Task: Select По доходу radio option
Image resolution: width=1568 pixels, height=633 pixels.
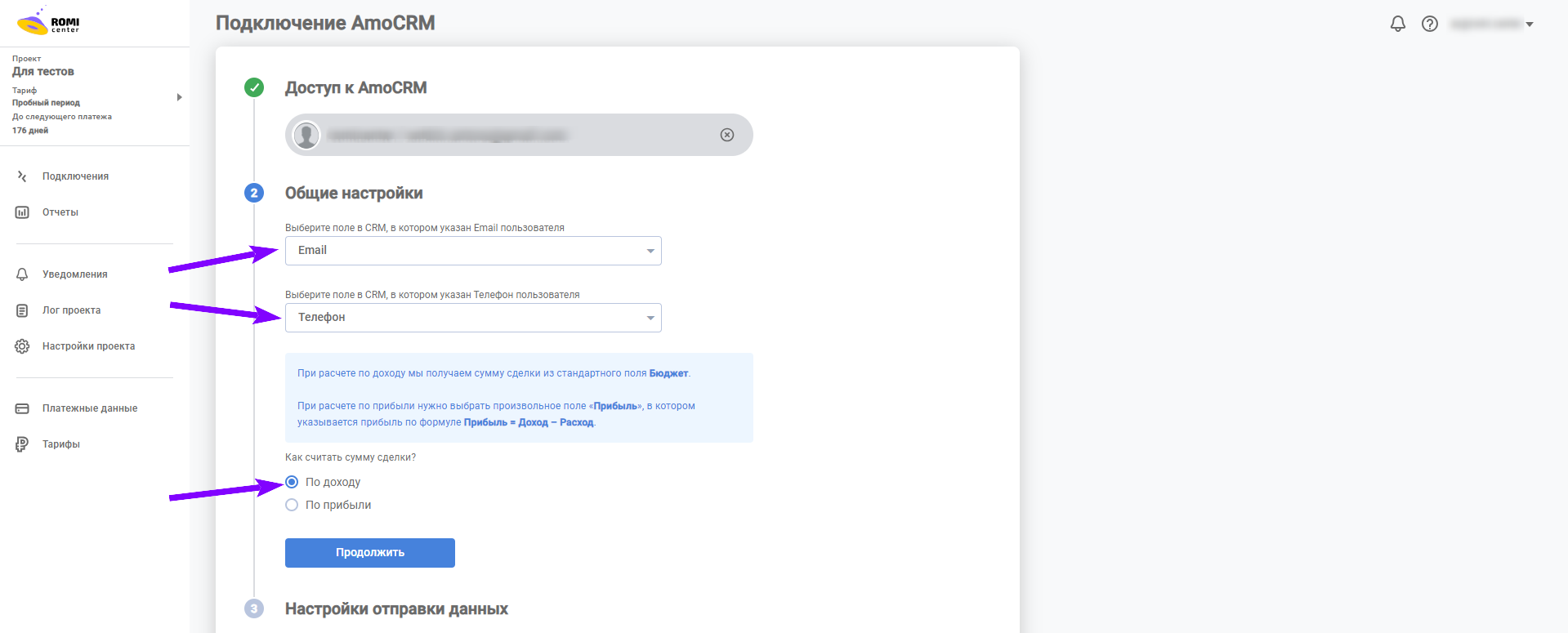Action: click(292, 482)
